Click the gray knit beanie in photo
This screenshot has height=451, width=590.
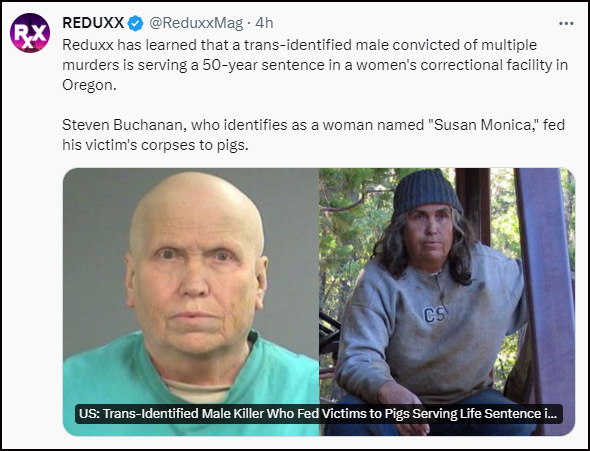427,191
